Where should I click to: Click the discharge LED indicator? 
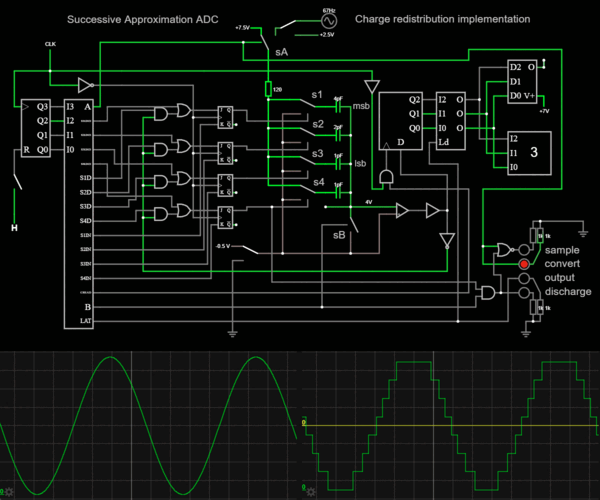(524, 293)
